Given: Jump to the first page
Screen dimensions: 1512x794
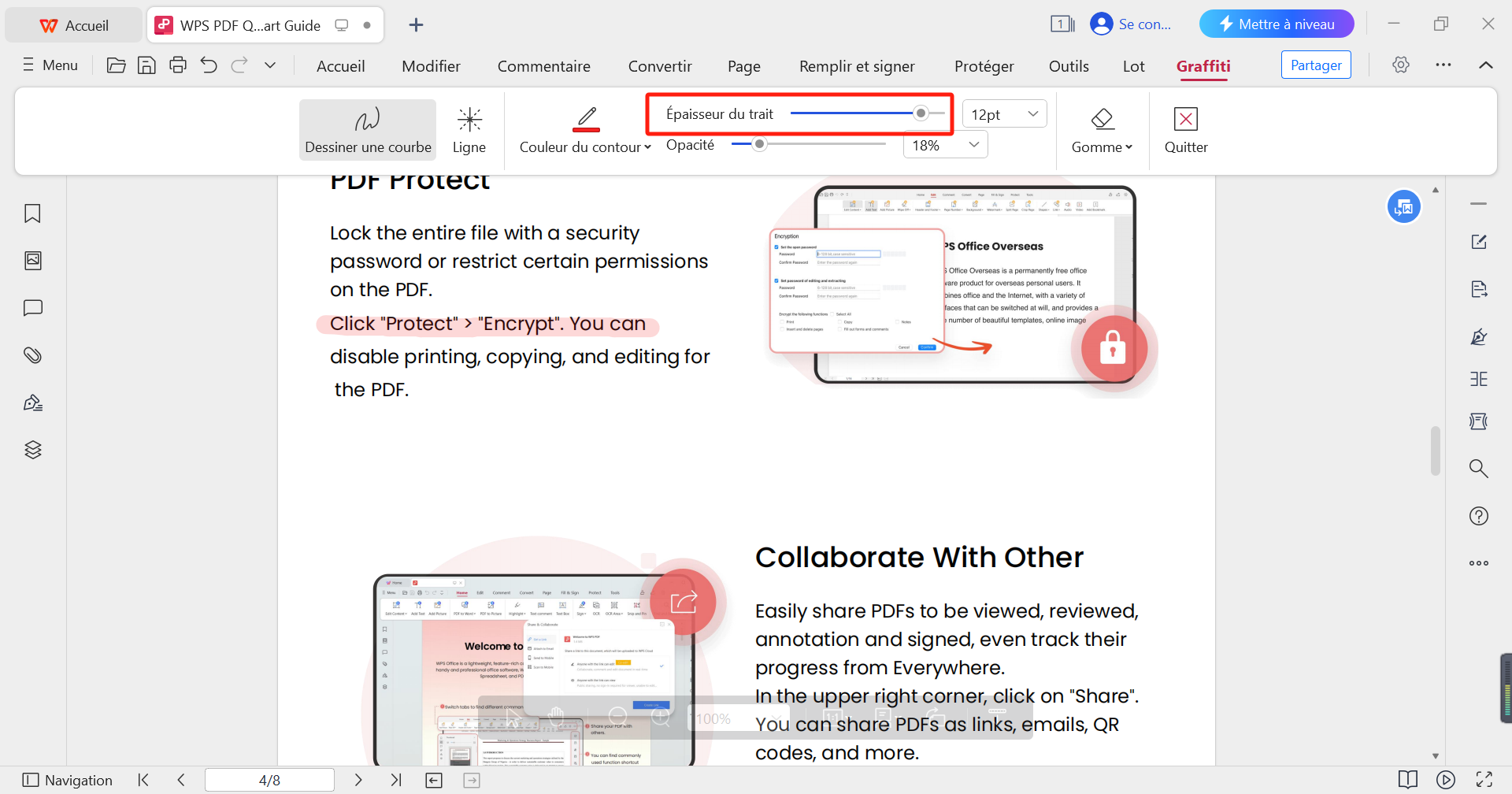Looking at the screenshot, I should 143,780.
